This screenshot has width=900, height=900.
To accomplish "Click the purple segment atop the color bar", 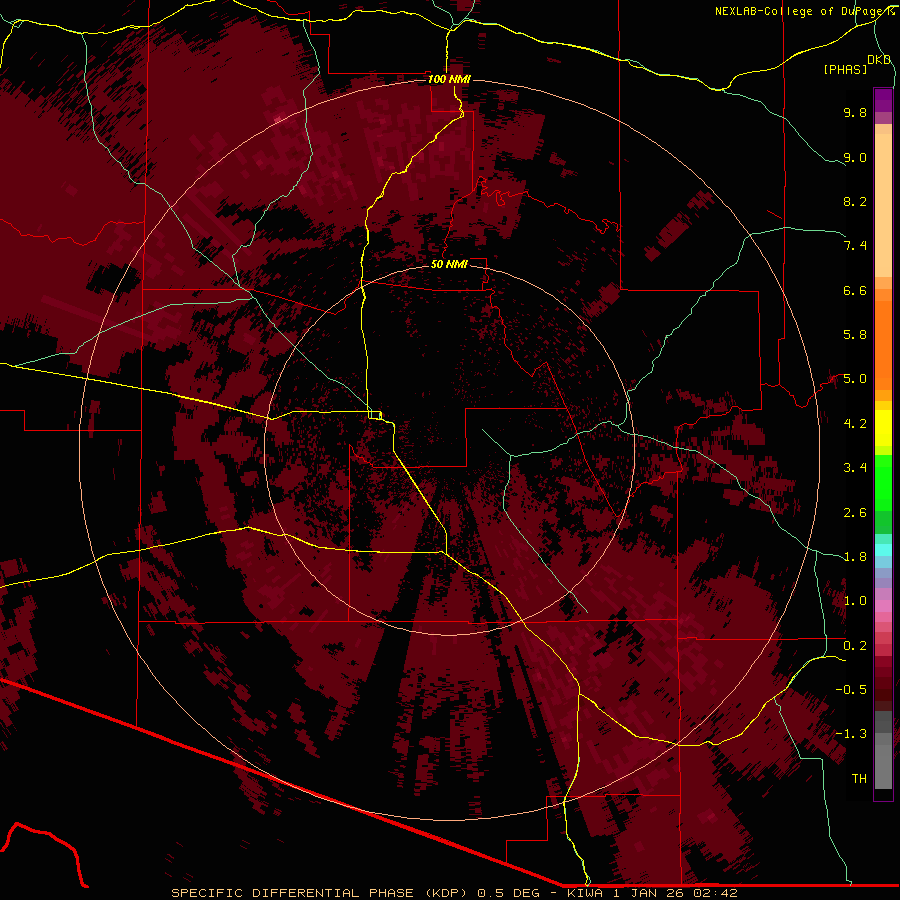I will coord(883,100).
